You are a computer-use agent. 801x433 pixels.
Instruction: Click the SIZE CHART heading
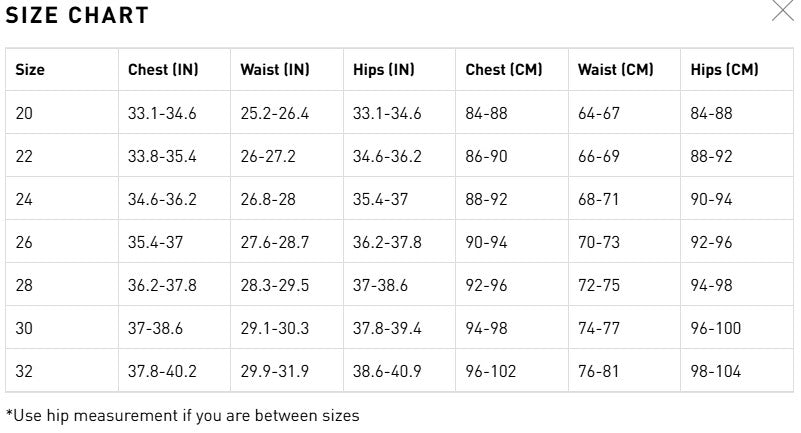tap(77, 15)
